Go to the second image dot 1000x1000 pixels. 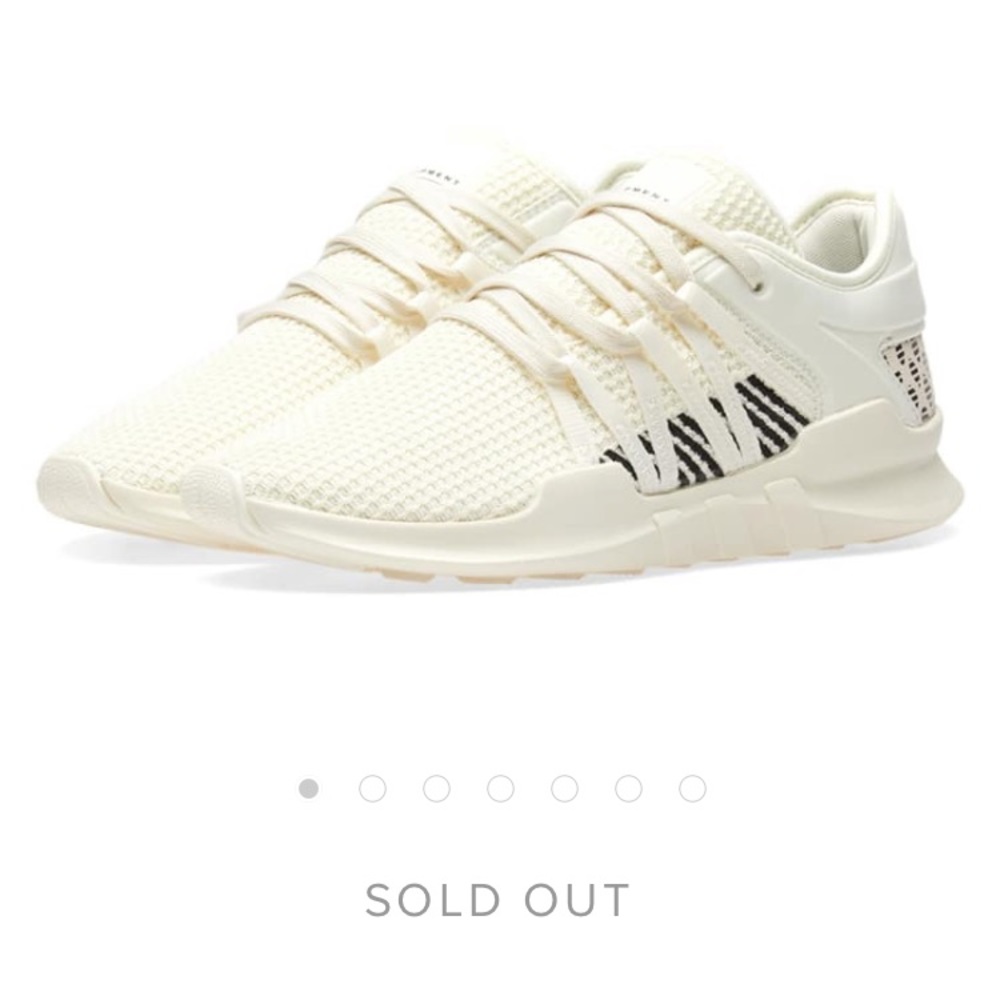pyautogui.click(x=372, y=789)
